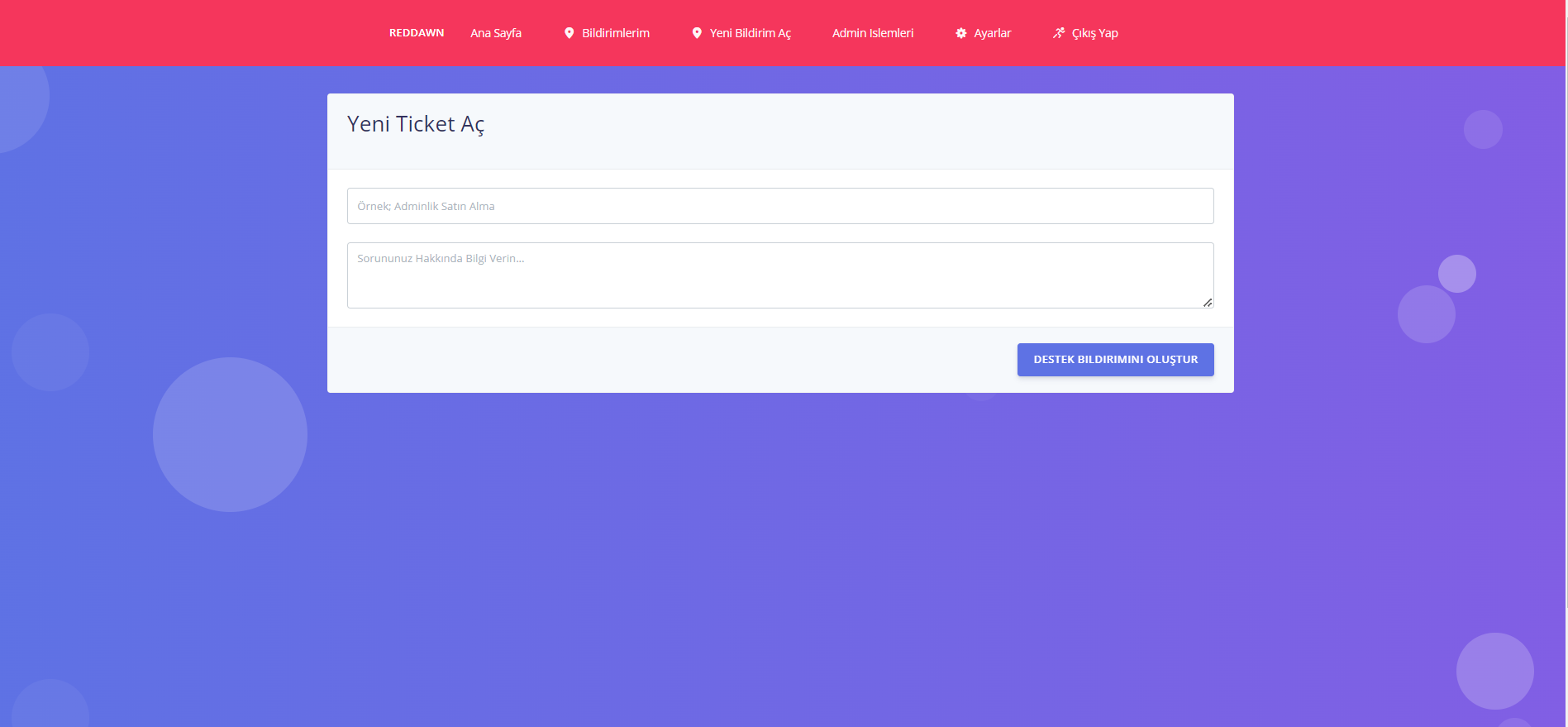Screen dimensions: 1568x727
Task: Click the Ayarlar gear icon
Action: tap(961, 33)
